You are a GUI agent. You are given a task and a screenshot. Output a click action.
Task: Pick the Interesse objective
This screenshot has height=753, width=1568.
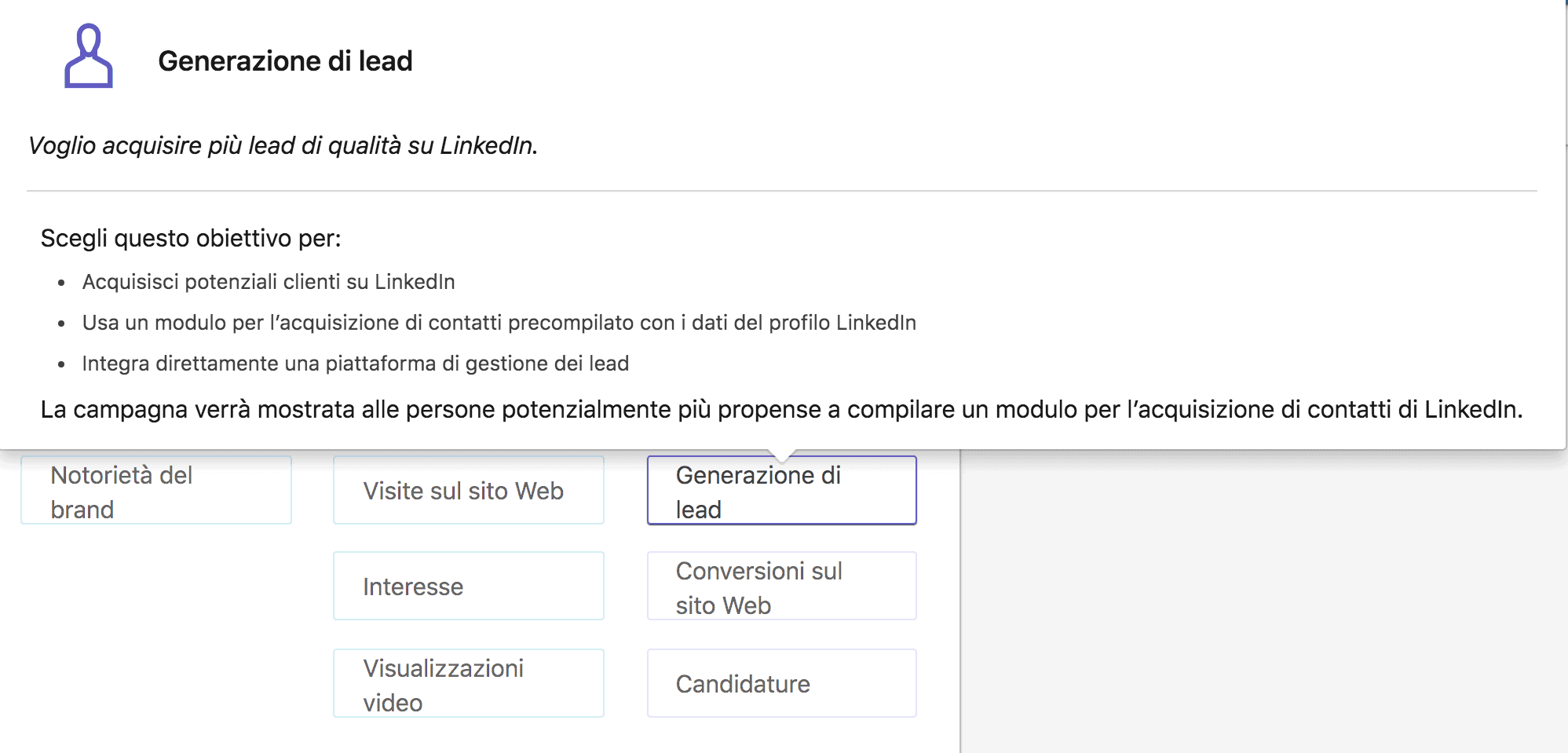469,586
